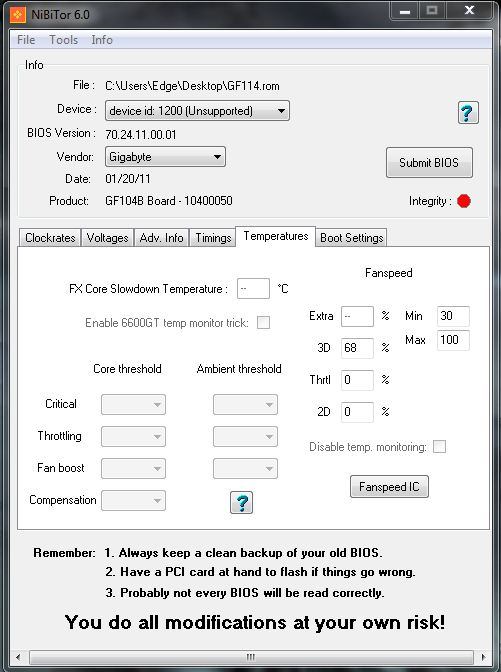
Task: Click the NiBiTor app icon in title bar
Action: pyautogui.click(x=18, y=15)
